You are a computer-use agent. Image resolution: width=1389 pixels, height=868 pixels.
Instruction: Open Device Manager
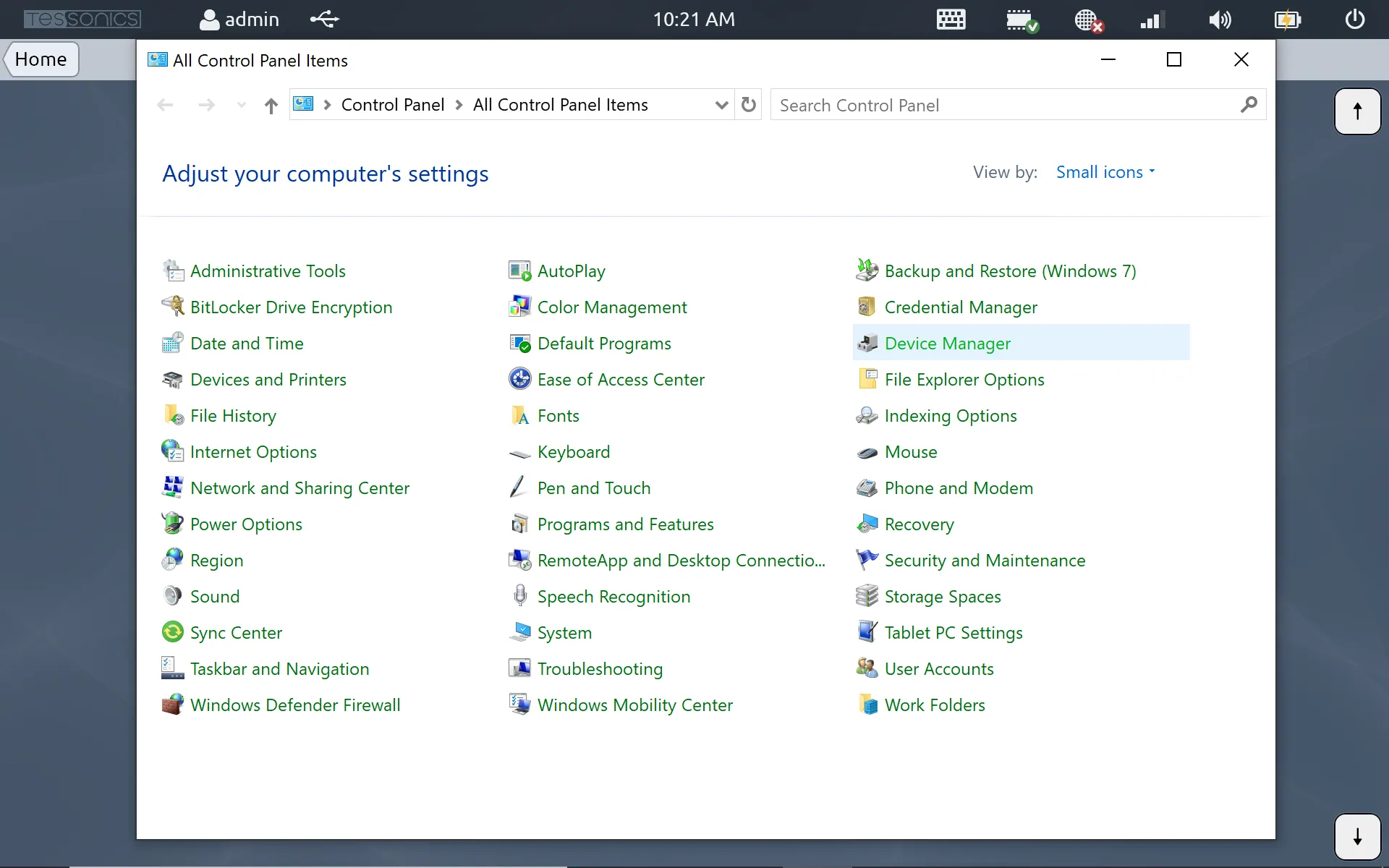click(948, 344)
